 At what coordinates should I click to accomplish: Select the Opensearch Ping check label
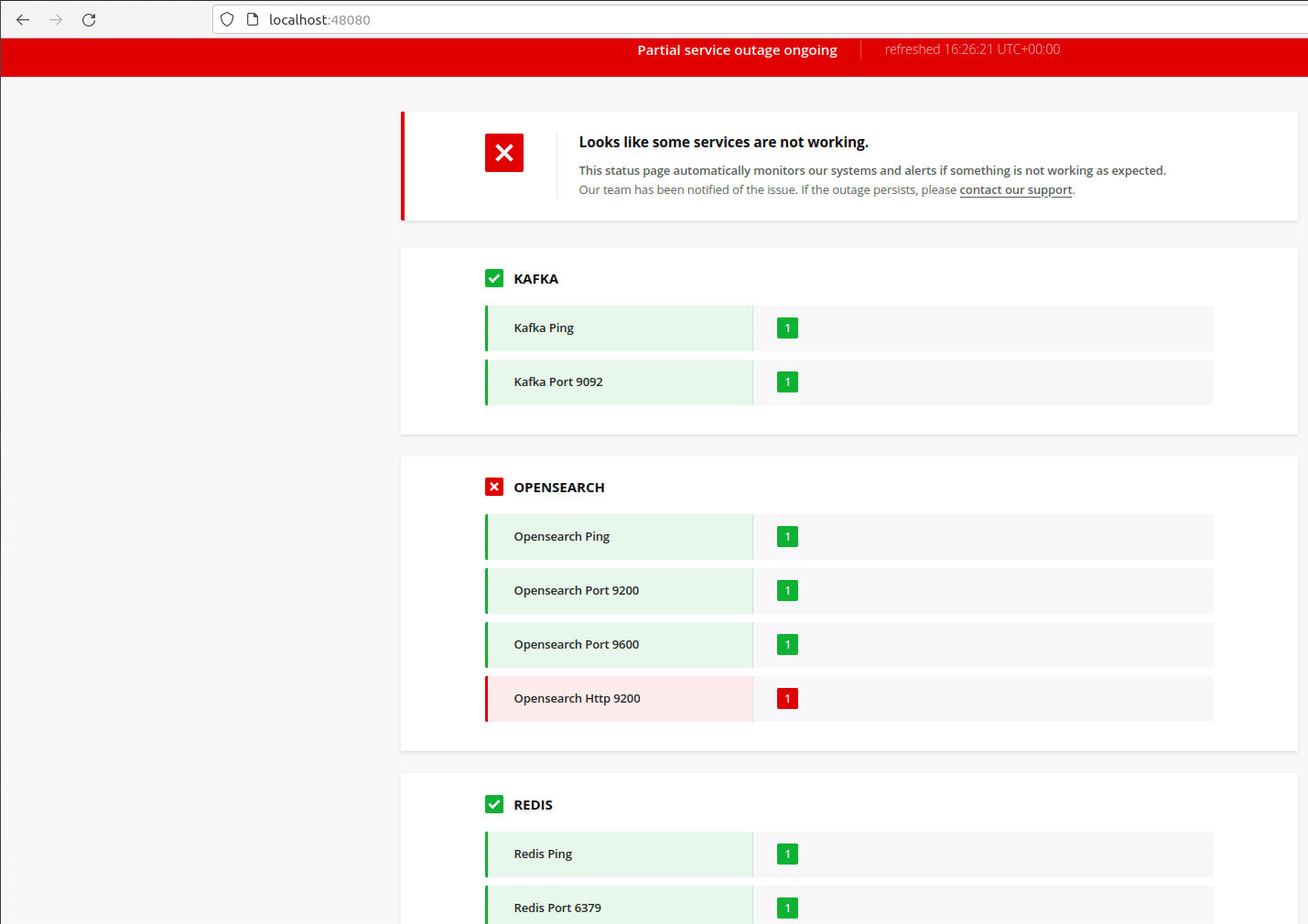[561, 537]
